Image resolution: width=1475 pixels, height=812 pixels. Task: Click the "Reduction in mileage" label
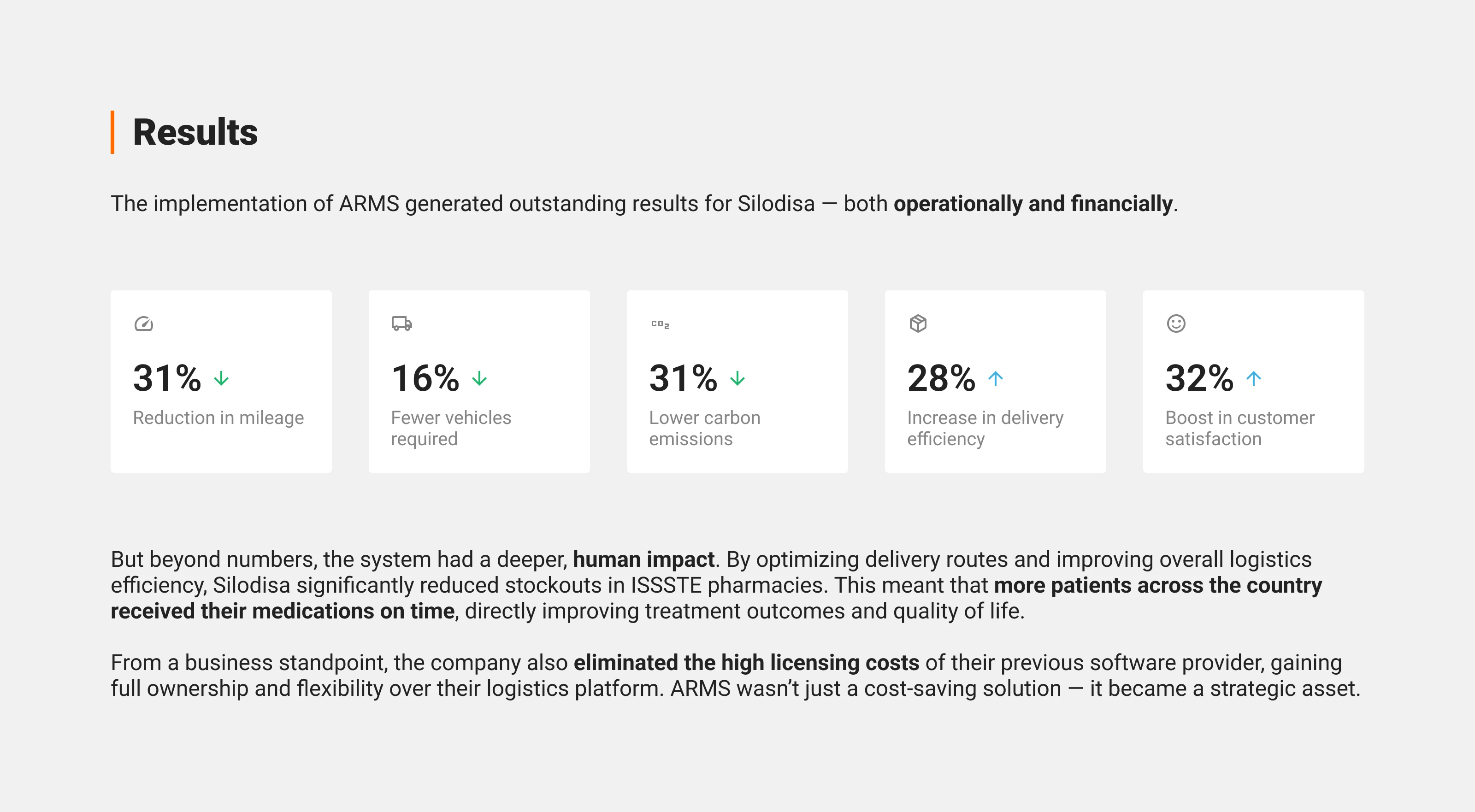[218, 418]
